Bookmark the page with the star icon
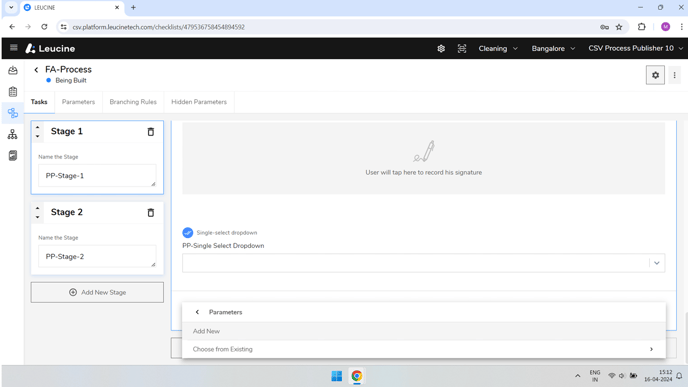 (619, 27)
